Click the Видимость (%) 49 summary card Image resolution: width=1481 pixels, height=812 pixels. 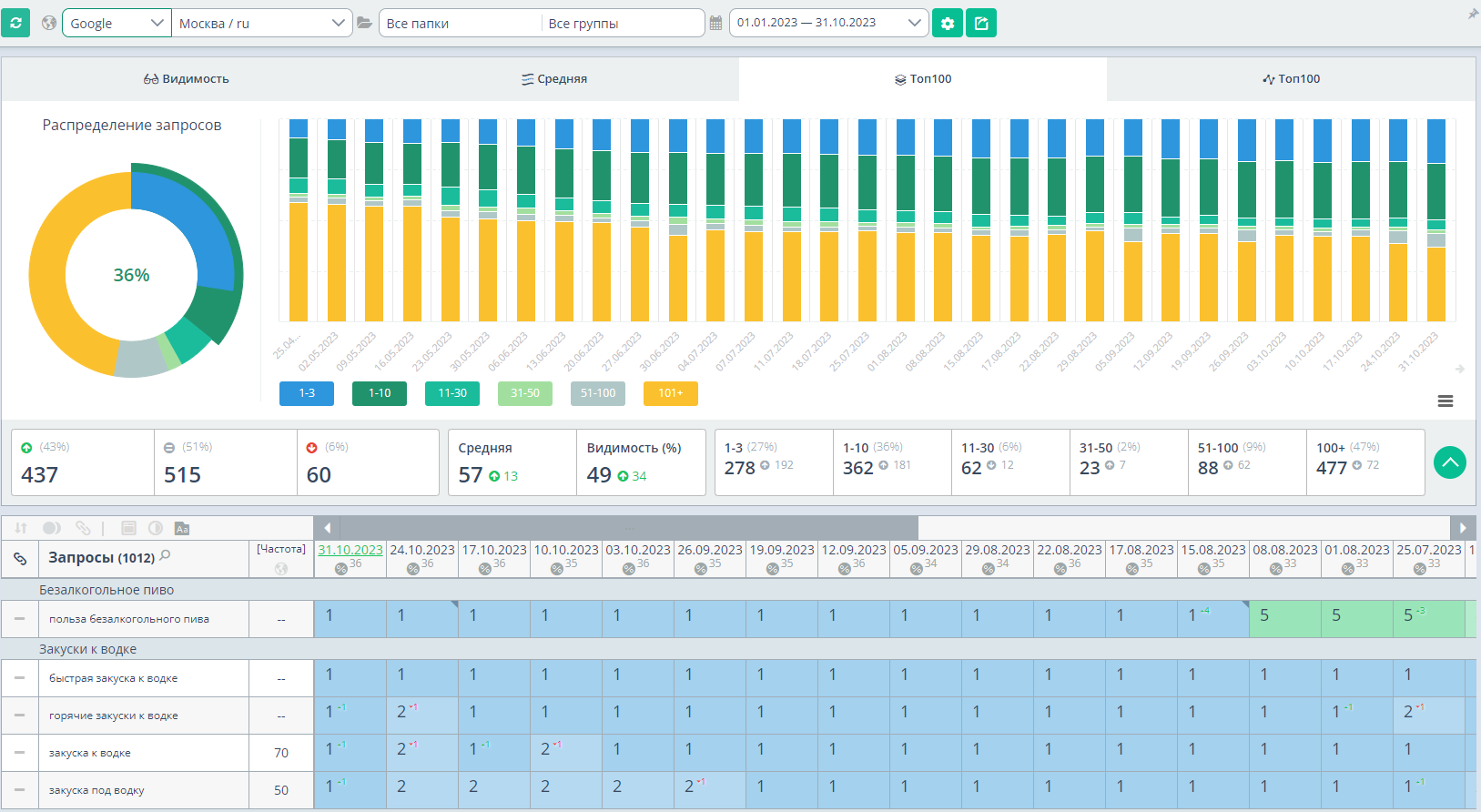641,462
